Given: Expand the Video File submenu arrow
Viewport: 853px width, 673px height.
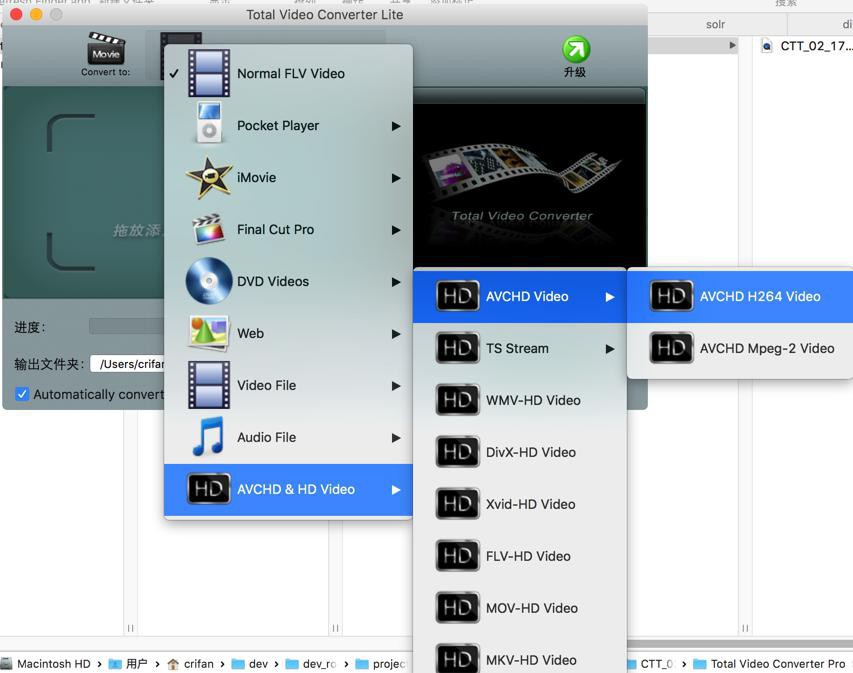Looking at the screenshot, I should pos(396,386).
